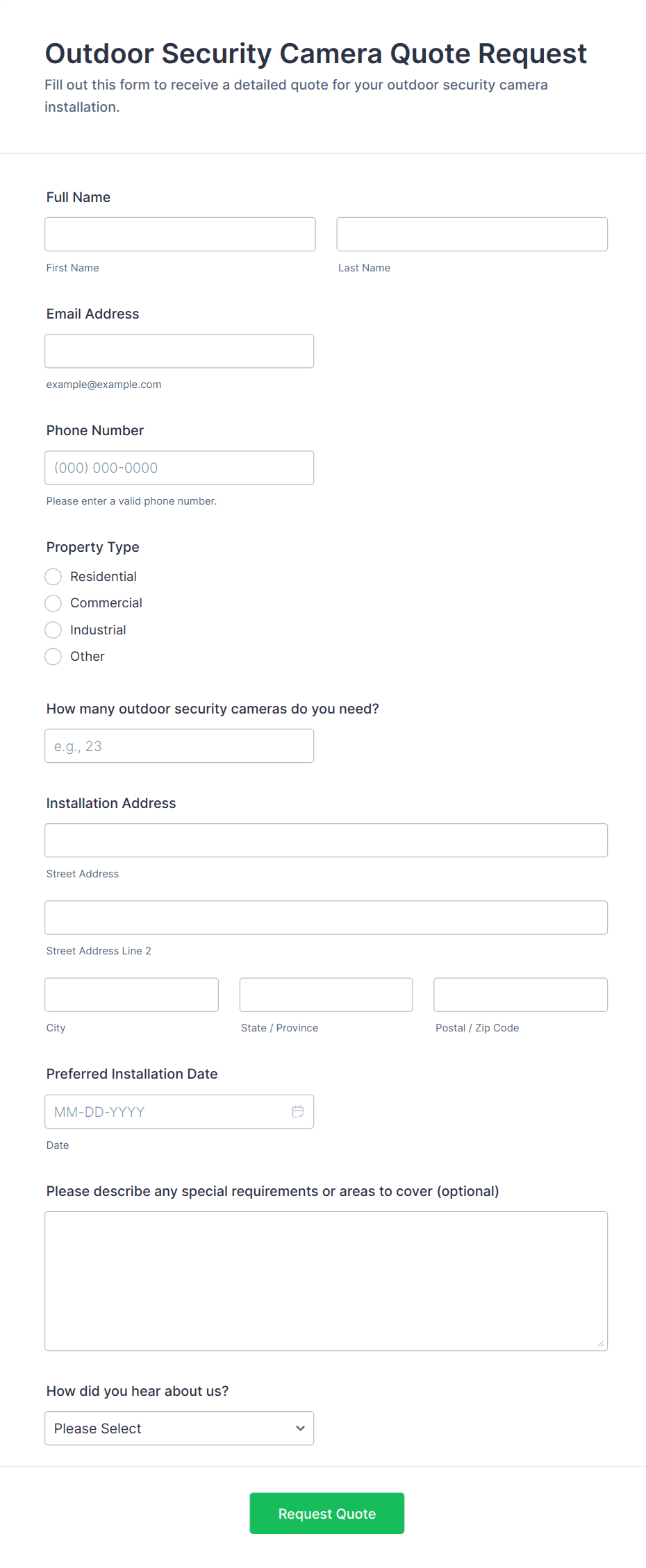Click the Request Quote button
646x1568 pixels.
point(326,1513)
